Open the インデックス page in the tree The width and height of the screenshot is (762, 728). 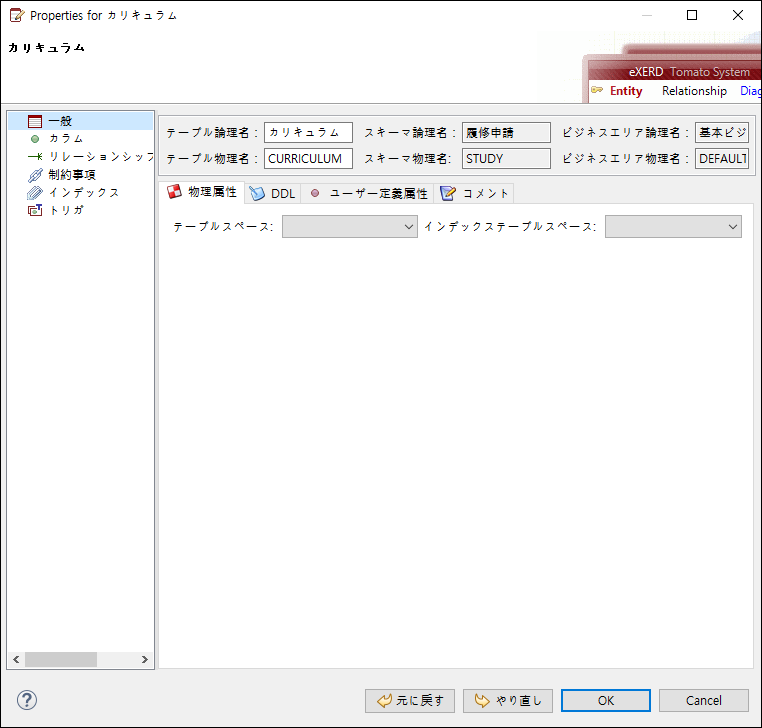point(84,192)
